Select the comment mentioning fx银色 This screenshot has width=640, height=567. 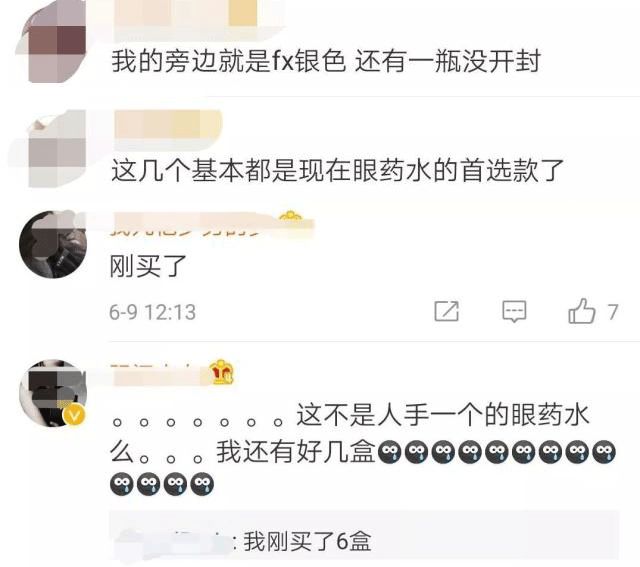click(326, 61)
